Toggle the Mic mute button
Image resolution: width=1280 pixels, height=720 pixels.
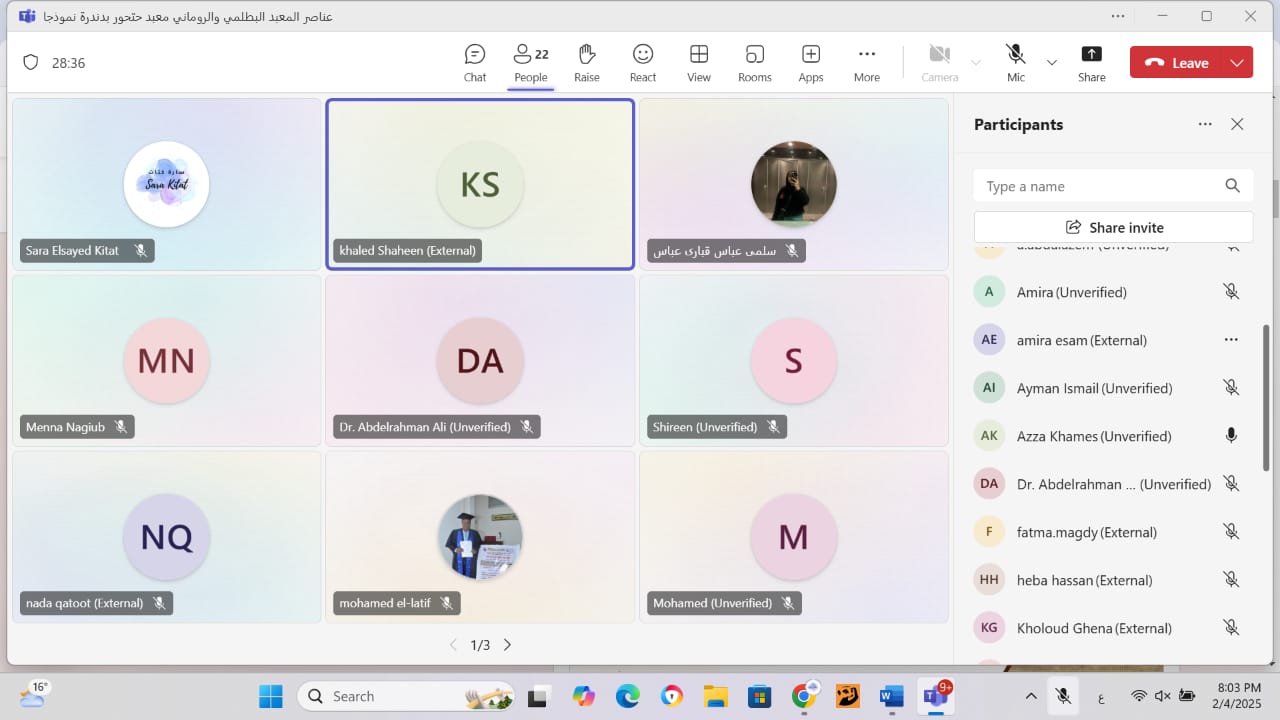pyautogui.click(x=1016, y=63)
